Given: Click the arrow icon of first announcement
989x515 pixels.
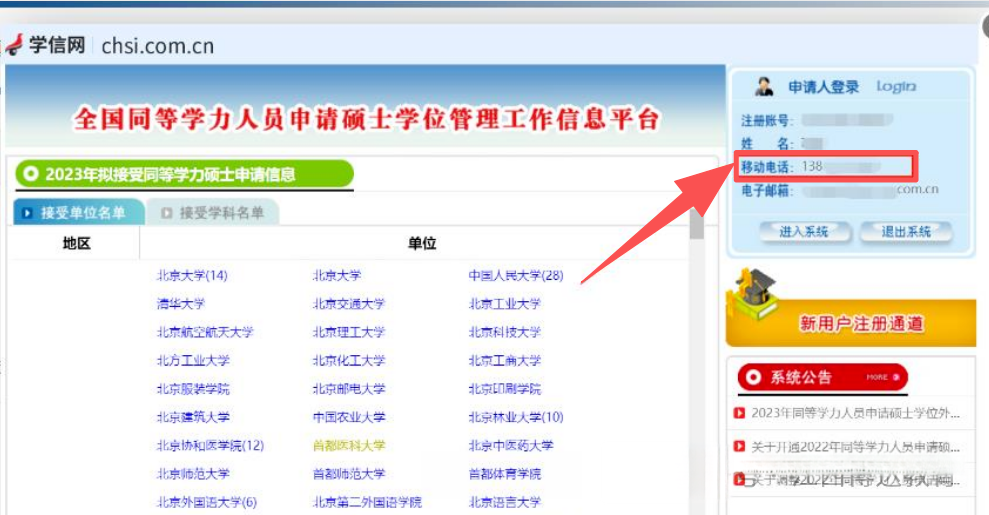Looking at the screenshot, I should pos(739,413).
